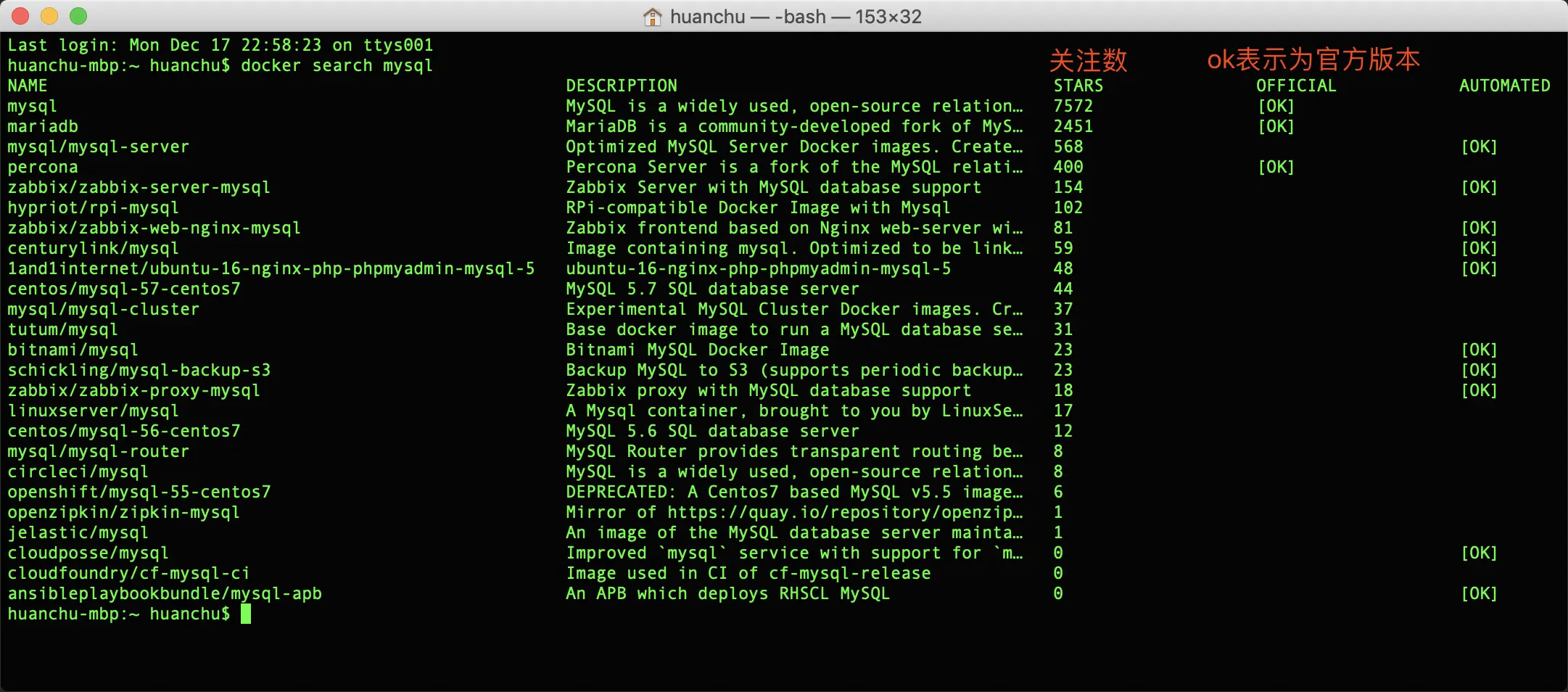Select the 'bitnami/mysql' image name

pyautogui.click(x=73, y=350)
